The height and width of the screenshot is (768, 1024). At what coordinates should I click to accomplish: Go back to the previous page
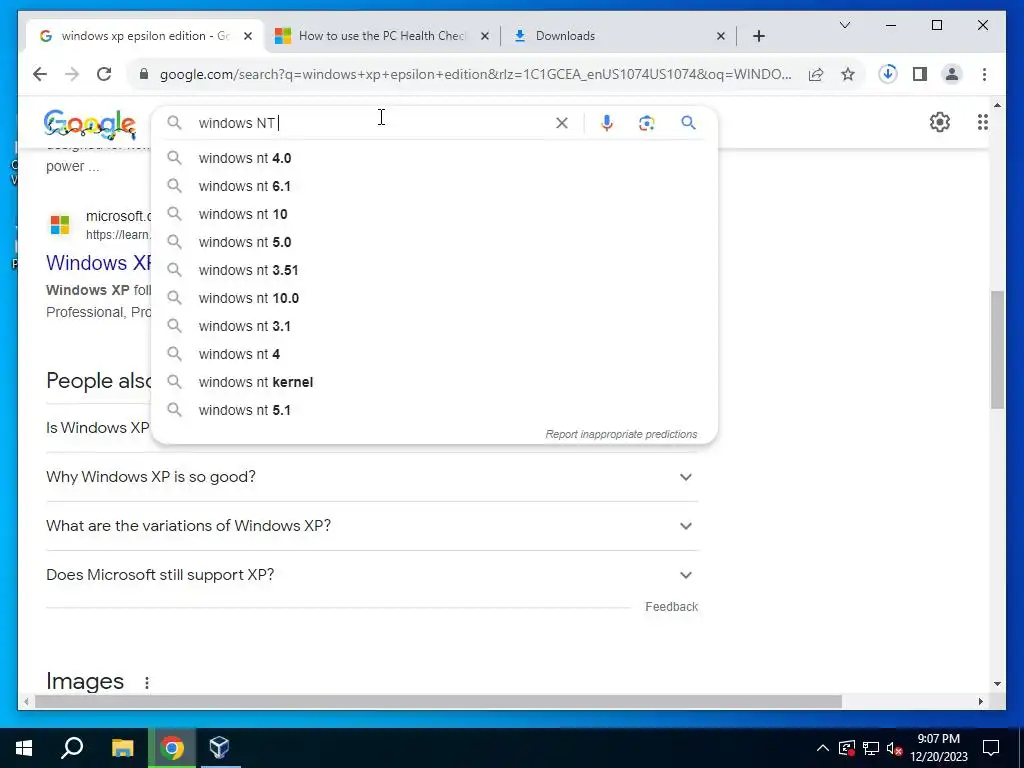coord(40,74)
